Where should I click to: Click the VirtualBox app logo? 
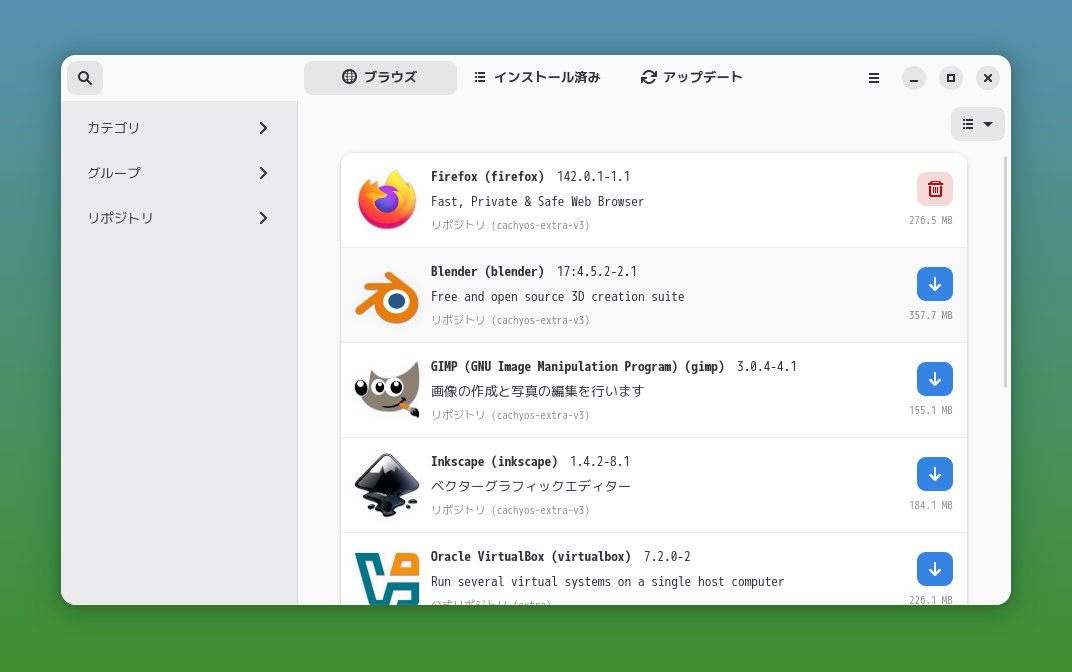coord(387,578)
